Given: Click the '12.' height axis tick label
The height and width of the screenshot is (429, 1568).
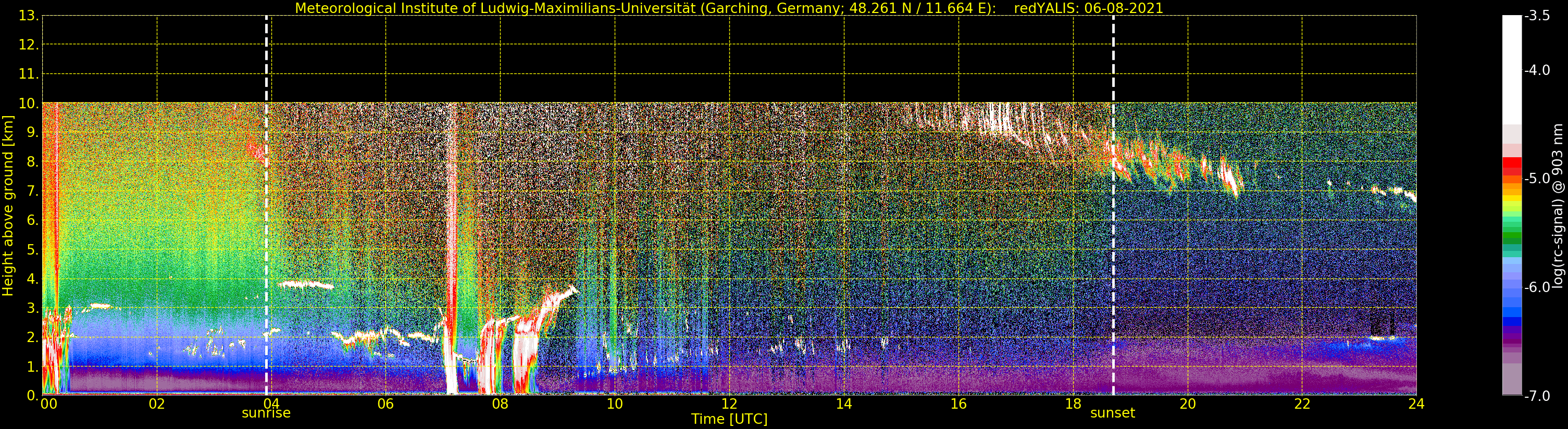Looking at the screenshot, I should tap(29, 45).
